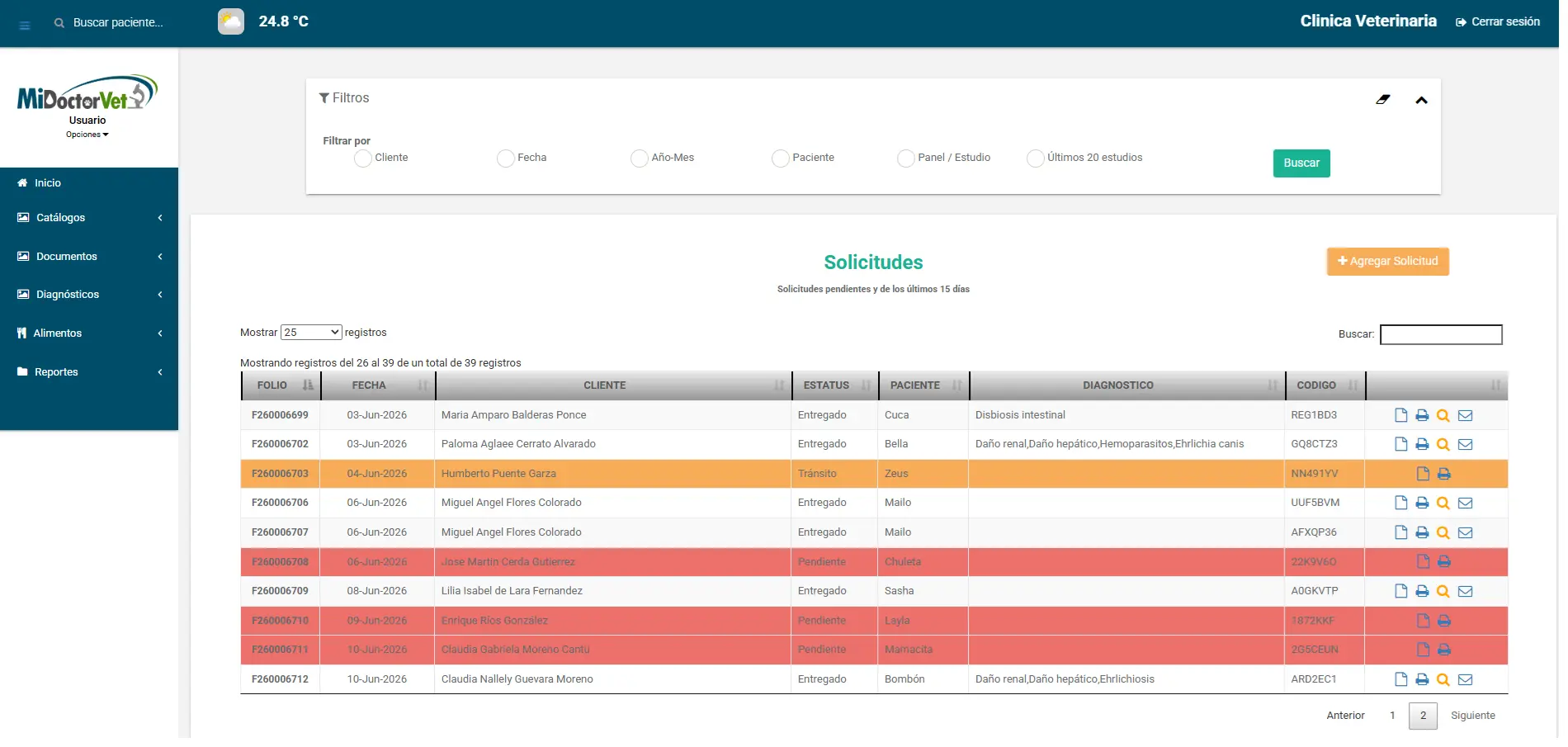Open document icon for folio F260006702
1568x747 pixels.
point(1400,444)
